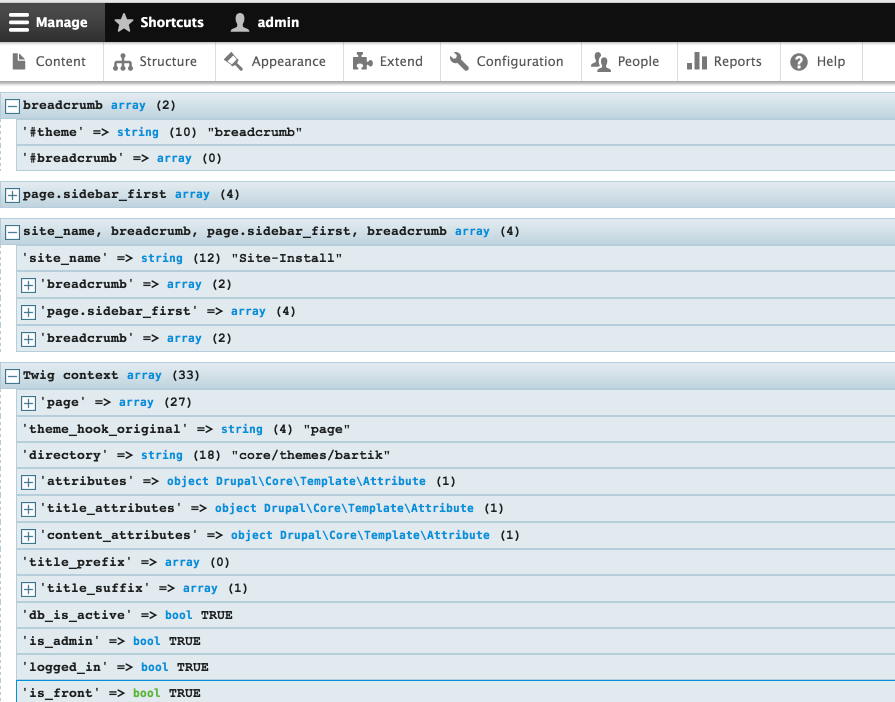Select the 'is_front' bool TRUE row
Viewport: 895px width, 702px height.
[455, 692]
